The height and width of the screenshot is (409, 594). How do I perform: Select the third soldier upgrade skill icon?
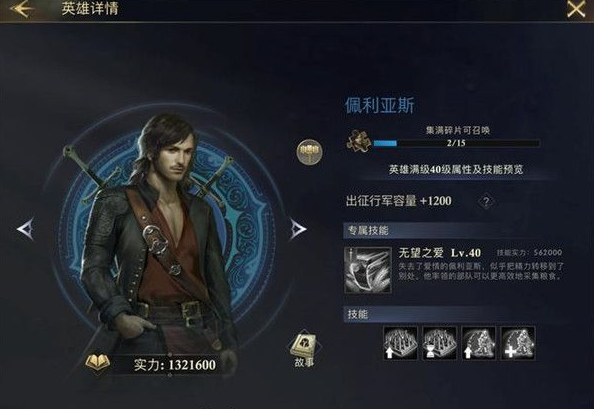[x=479, y=343]
